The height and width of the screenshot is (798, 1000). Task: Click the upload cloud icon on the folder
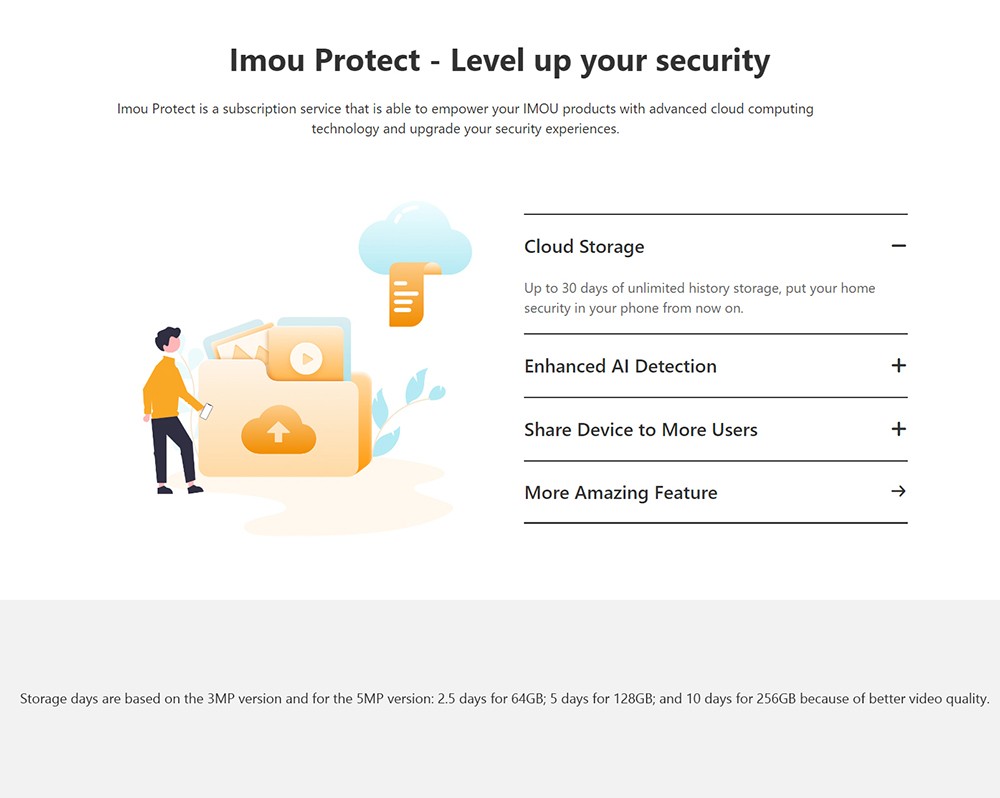pyautogui.click(x=278, y=431)
